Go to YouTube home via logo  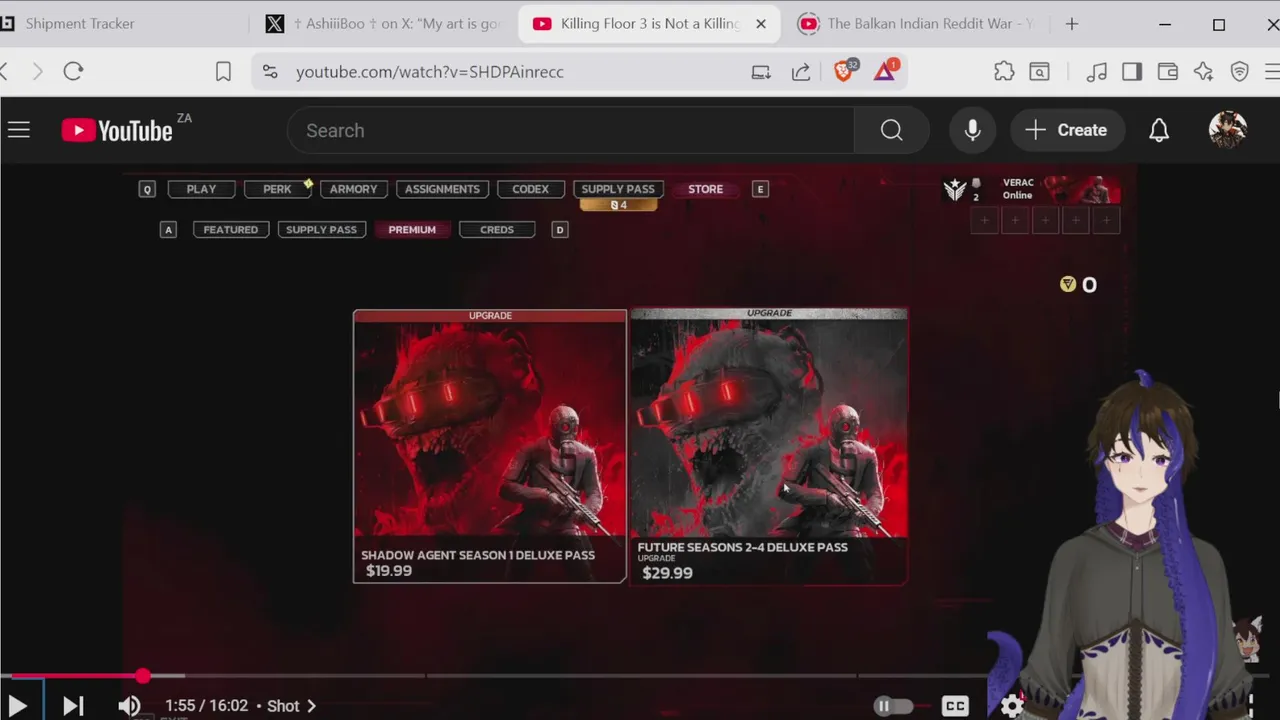tap(117, 130)
